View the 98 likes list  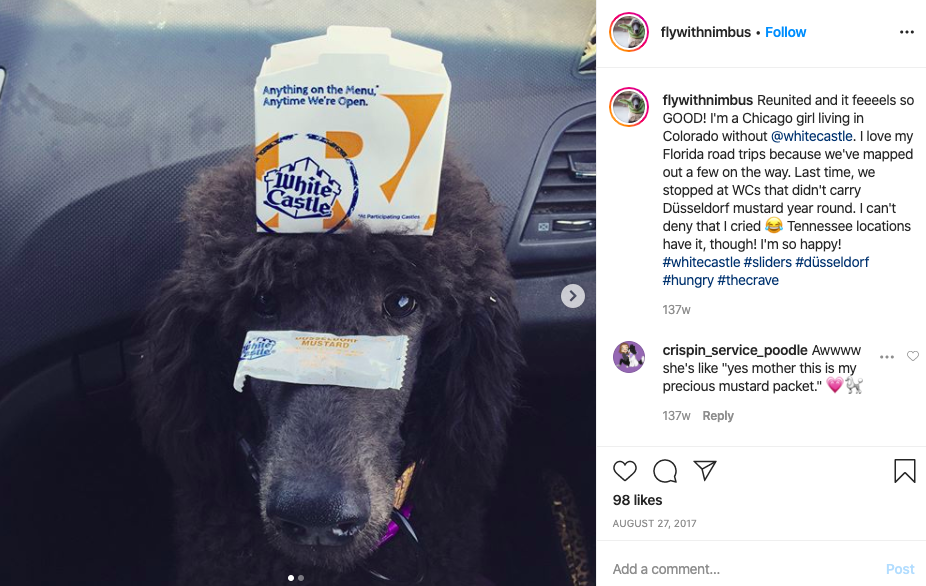(637, 500)
